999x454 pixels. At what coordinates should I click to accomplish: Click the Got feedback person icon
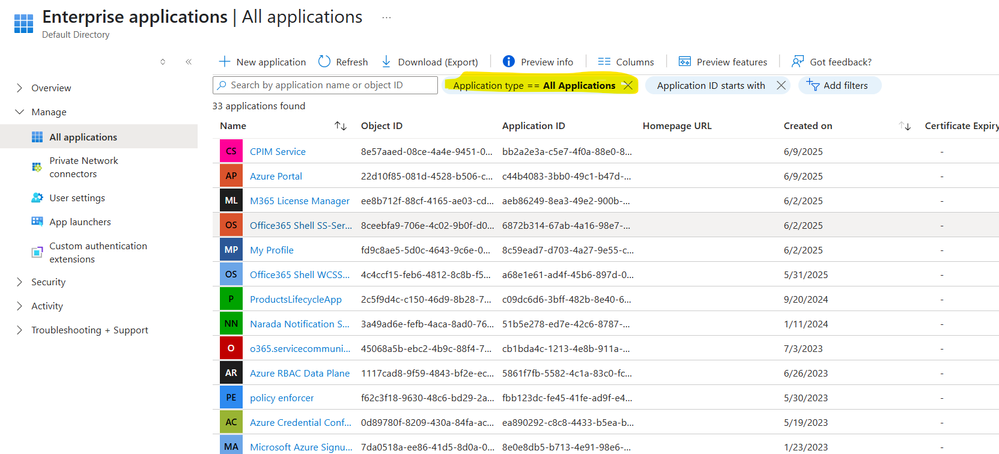tap(798, 62)
